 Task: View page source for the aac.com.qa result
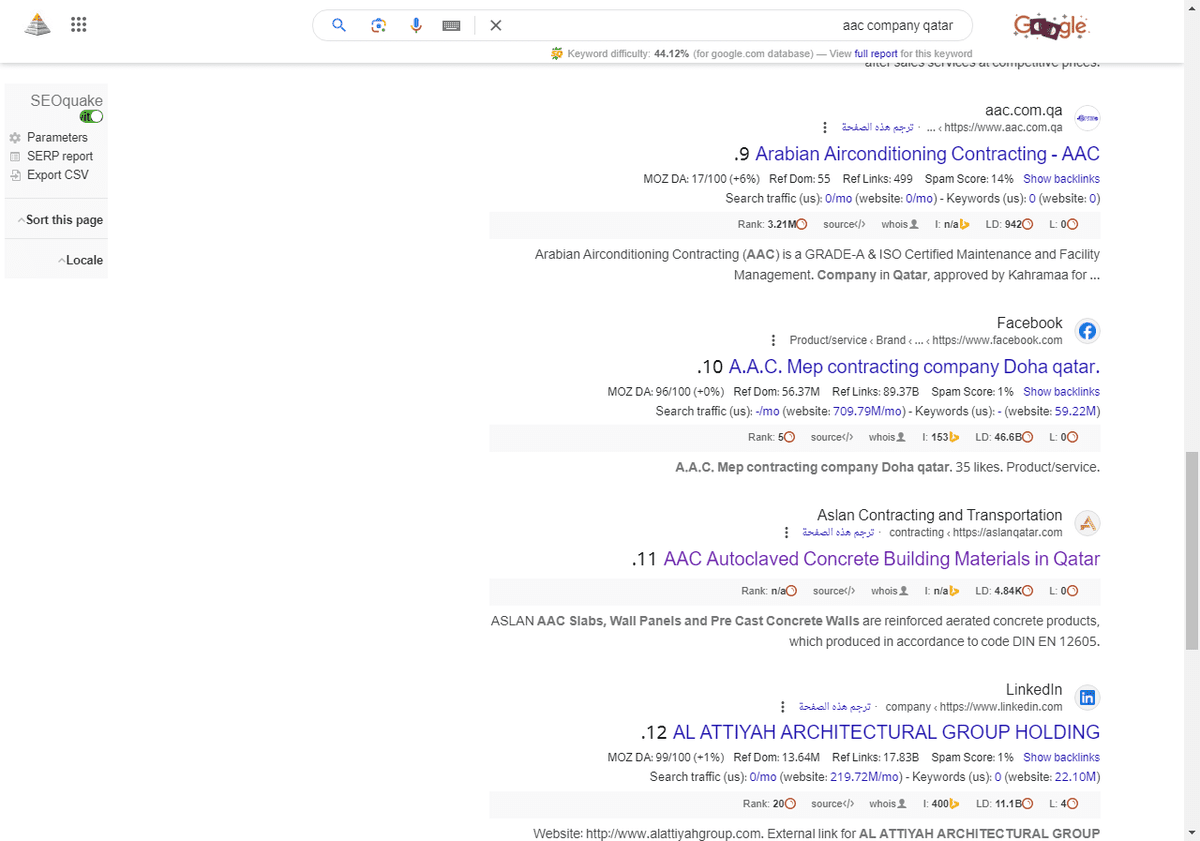(x=843, y=224)
